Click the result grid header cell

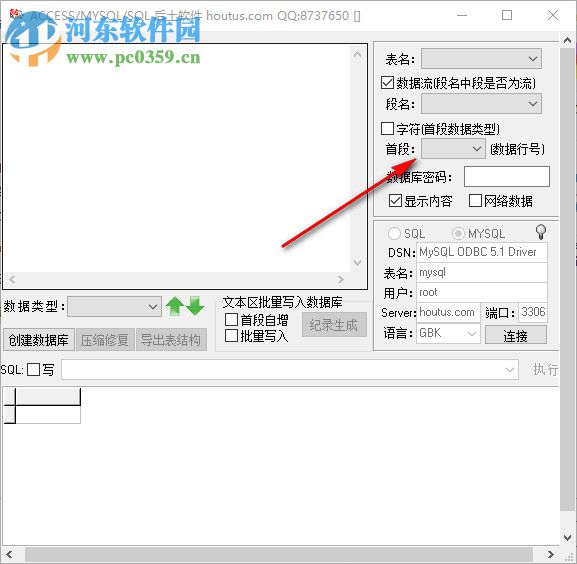(x=48, y=397)
